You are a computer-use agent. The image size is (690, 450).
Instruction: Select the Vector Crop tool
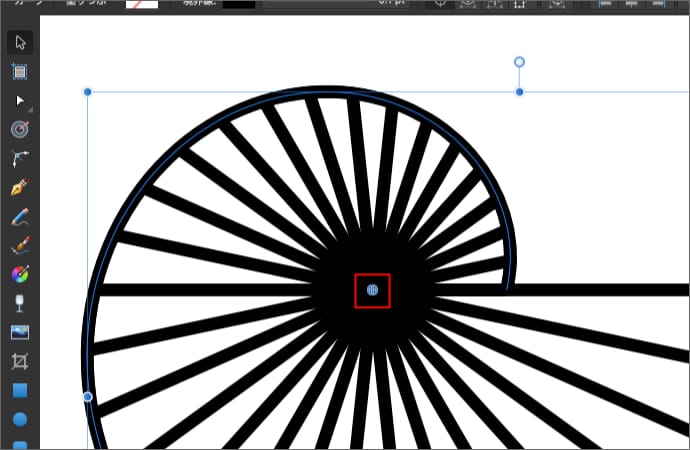[20, 360]
